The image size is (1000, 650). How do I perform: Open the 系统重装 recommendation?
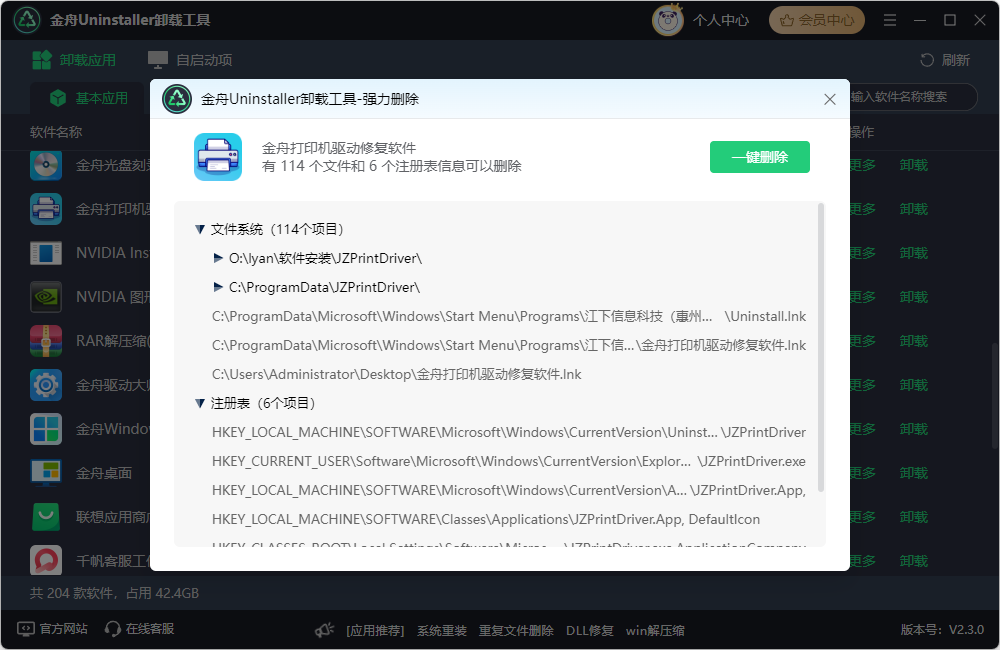pos(441,631)
